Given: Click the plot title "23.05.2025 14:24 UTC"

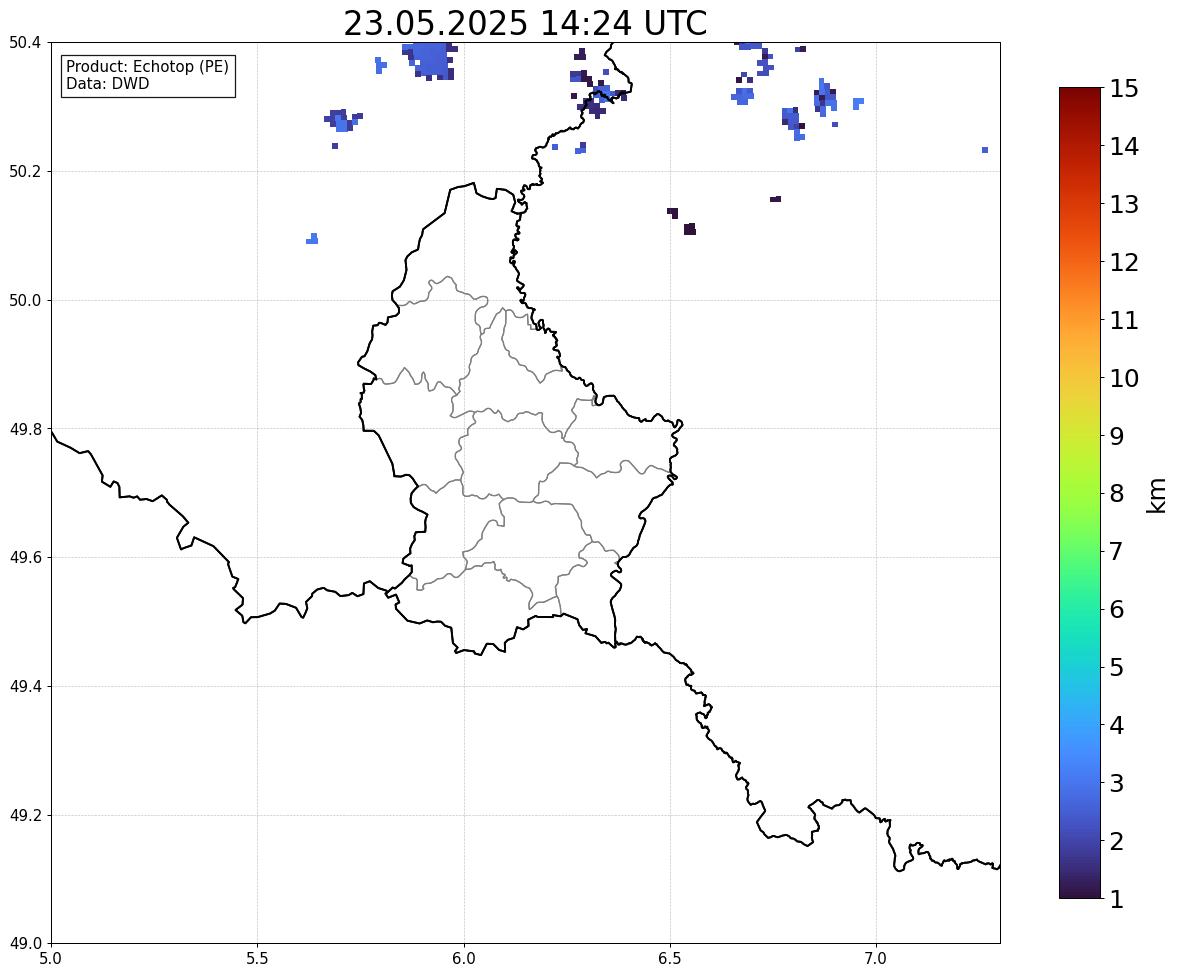Looking at the screenshot, I should [x=525, y=23].
